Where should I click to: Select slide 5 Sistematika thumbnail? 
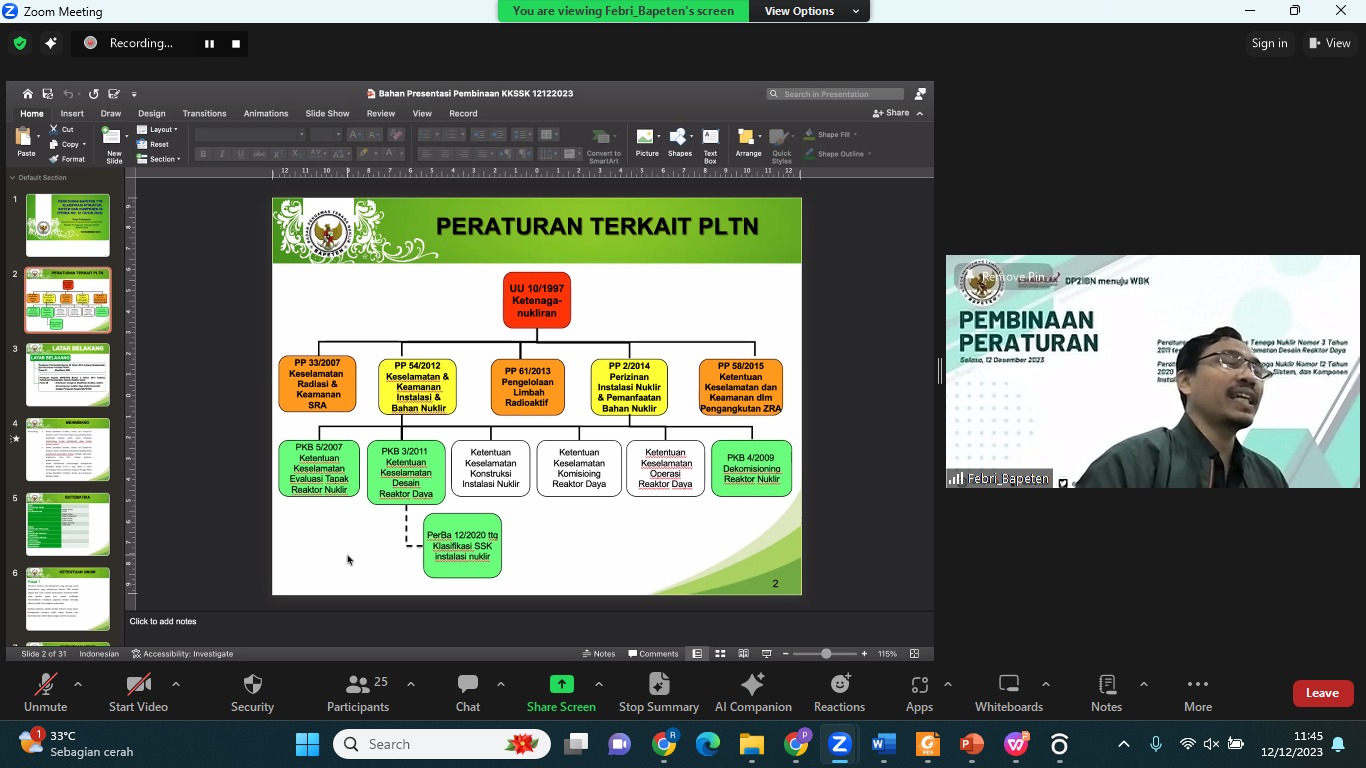tap(68, 524)
